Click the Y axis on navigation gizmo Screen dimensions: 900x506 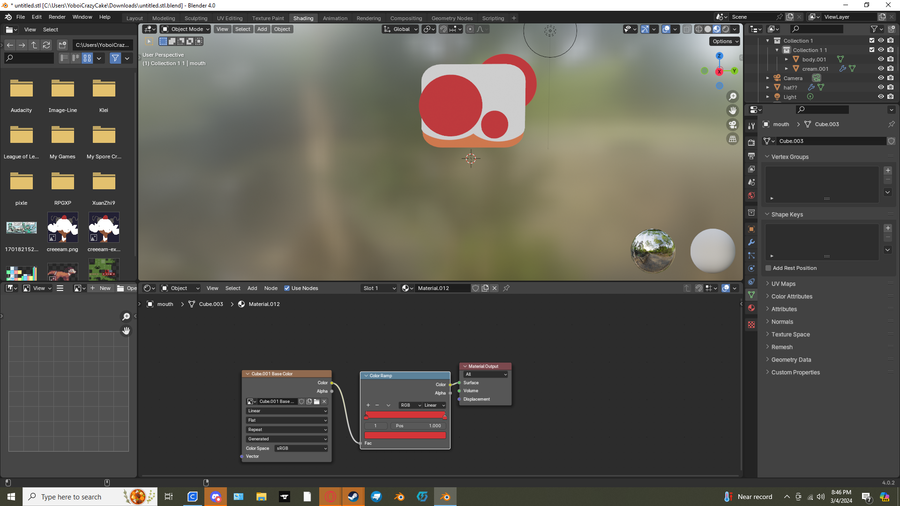pyautogui.click(x=734, y=71)
